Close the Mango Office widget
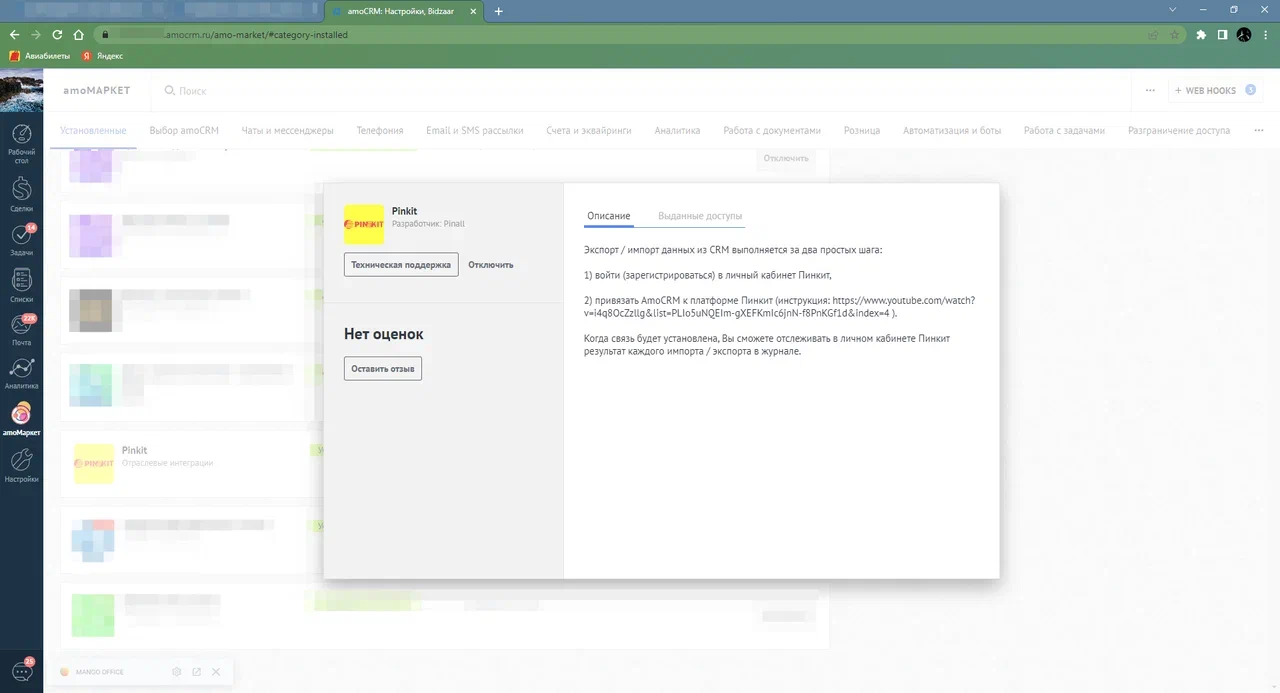 [216, 672]
